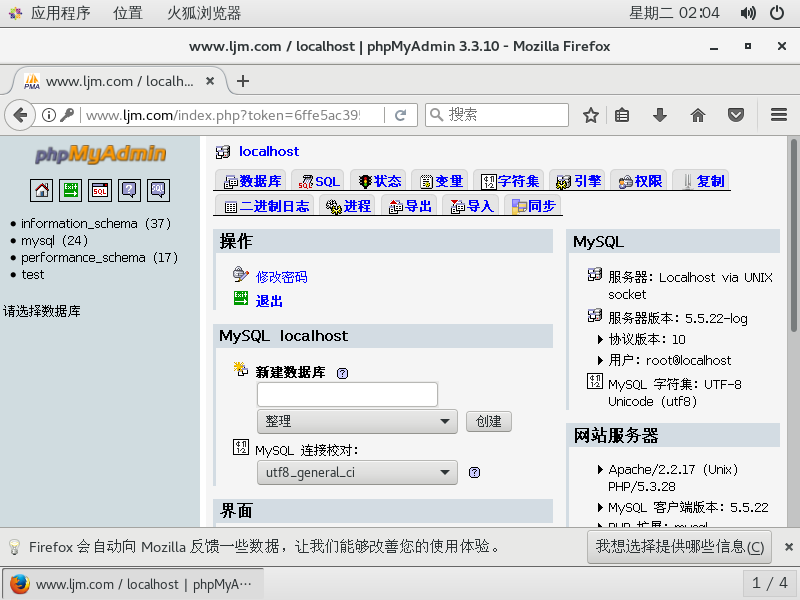
Task: Click the Firefox taskbar window entry
Action: 134,584
